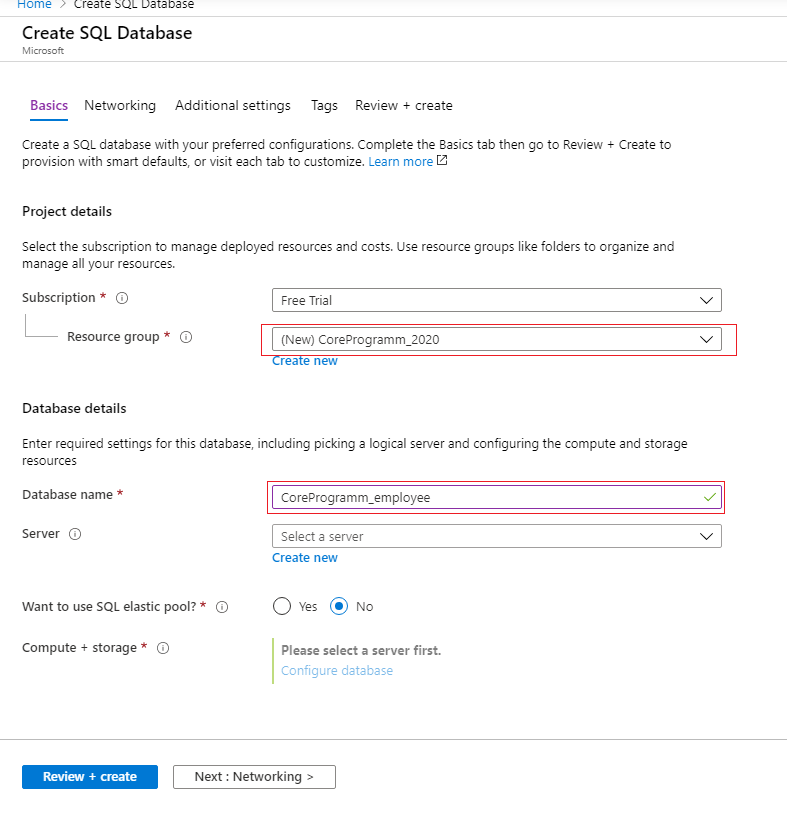
Task: Click the external link icon beside Learn more
Action: [x=442, y=161]
